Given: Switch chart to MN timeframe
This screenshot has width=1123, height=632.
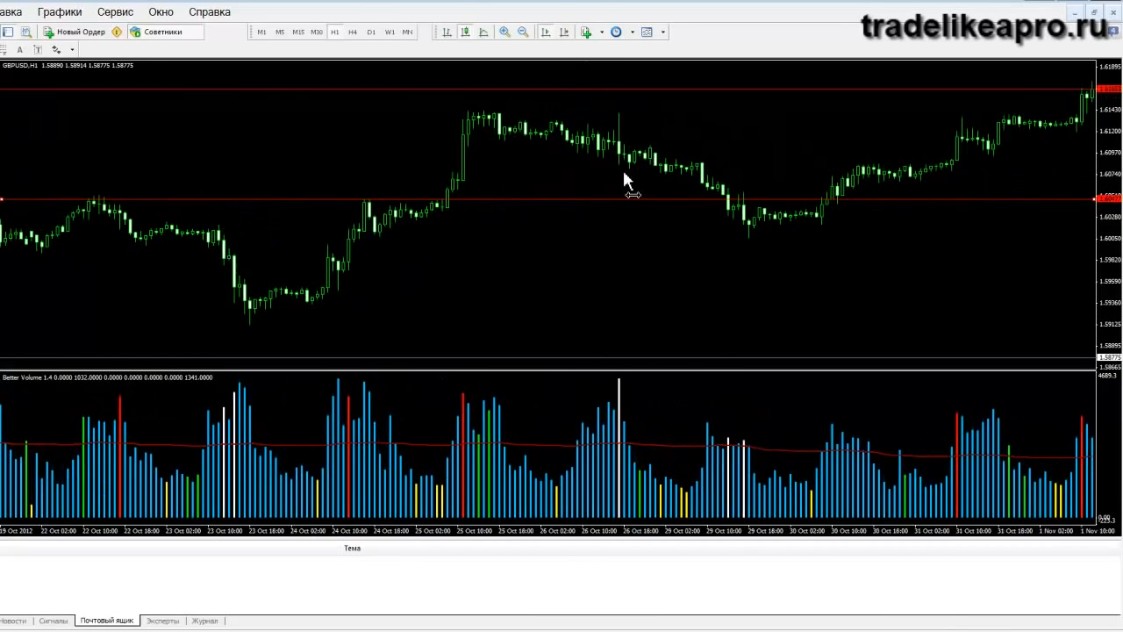Looking at the screenshot, I should tap(408, 32).
